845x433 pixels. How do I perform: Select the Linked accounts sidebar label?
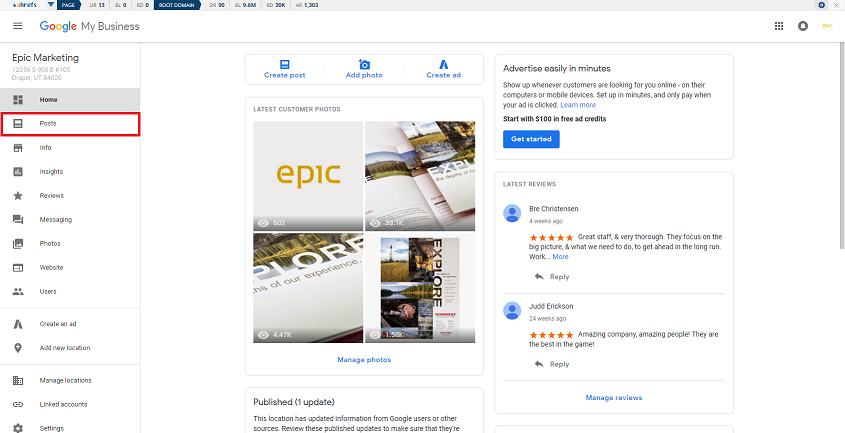point(63,404)
